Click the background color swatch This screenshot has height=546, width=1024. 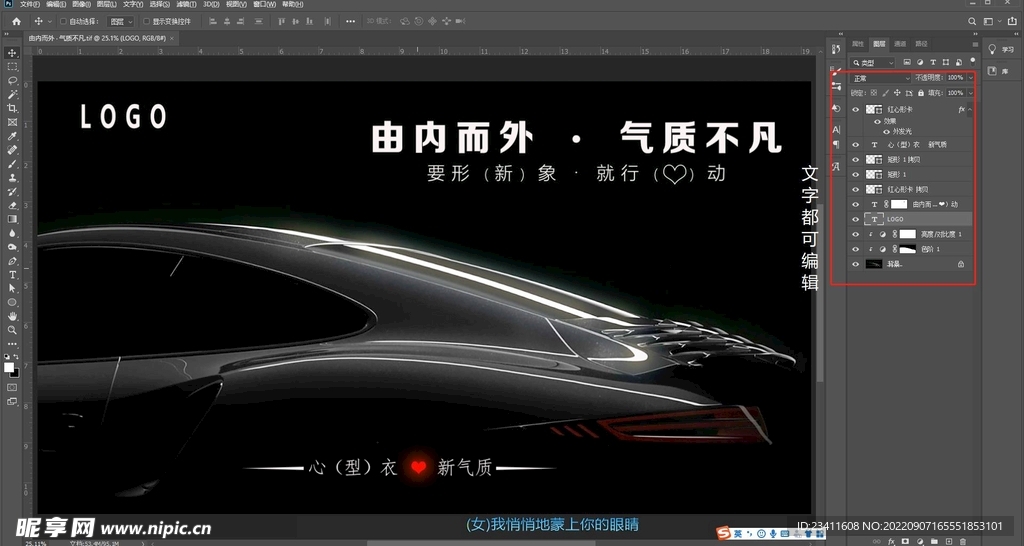pos(14,372)
